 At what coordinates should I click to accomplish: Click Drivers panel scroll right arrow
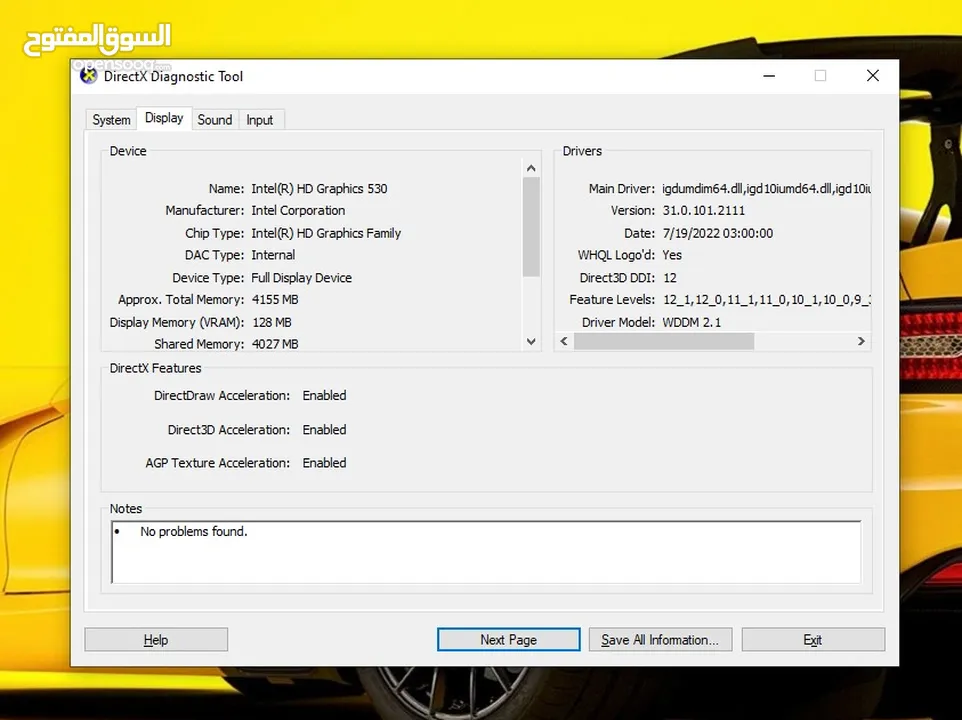(861, 341)
